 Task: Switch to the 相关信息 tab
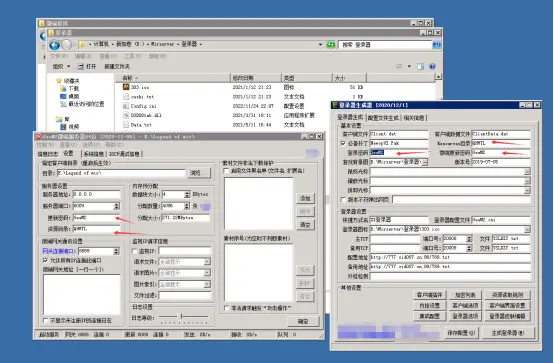pos(414,118)
